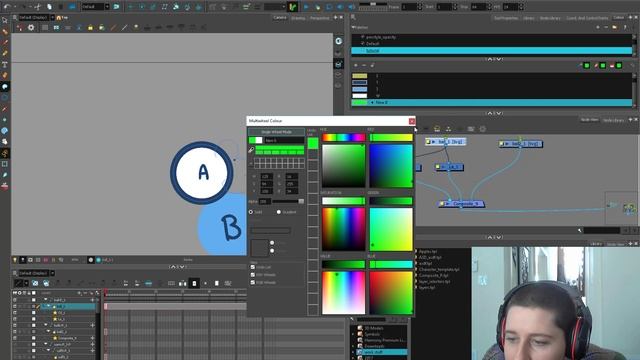Select the arrow Select tool
The height and width of the screenshot is (360, 640).
(4, 20)
